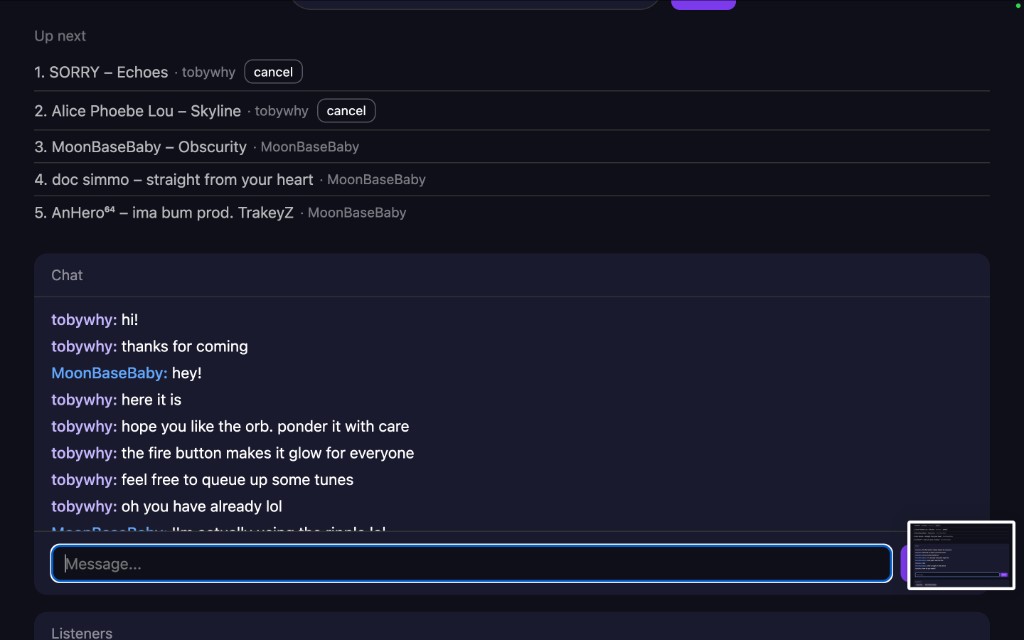Click the Listeners section heading
The height and width of the screenshot is (640, 1024).
click(x=82, y=632)
